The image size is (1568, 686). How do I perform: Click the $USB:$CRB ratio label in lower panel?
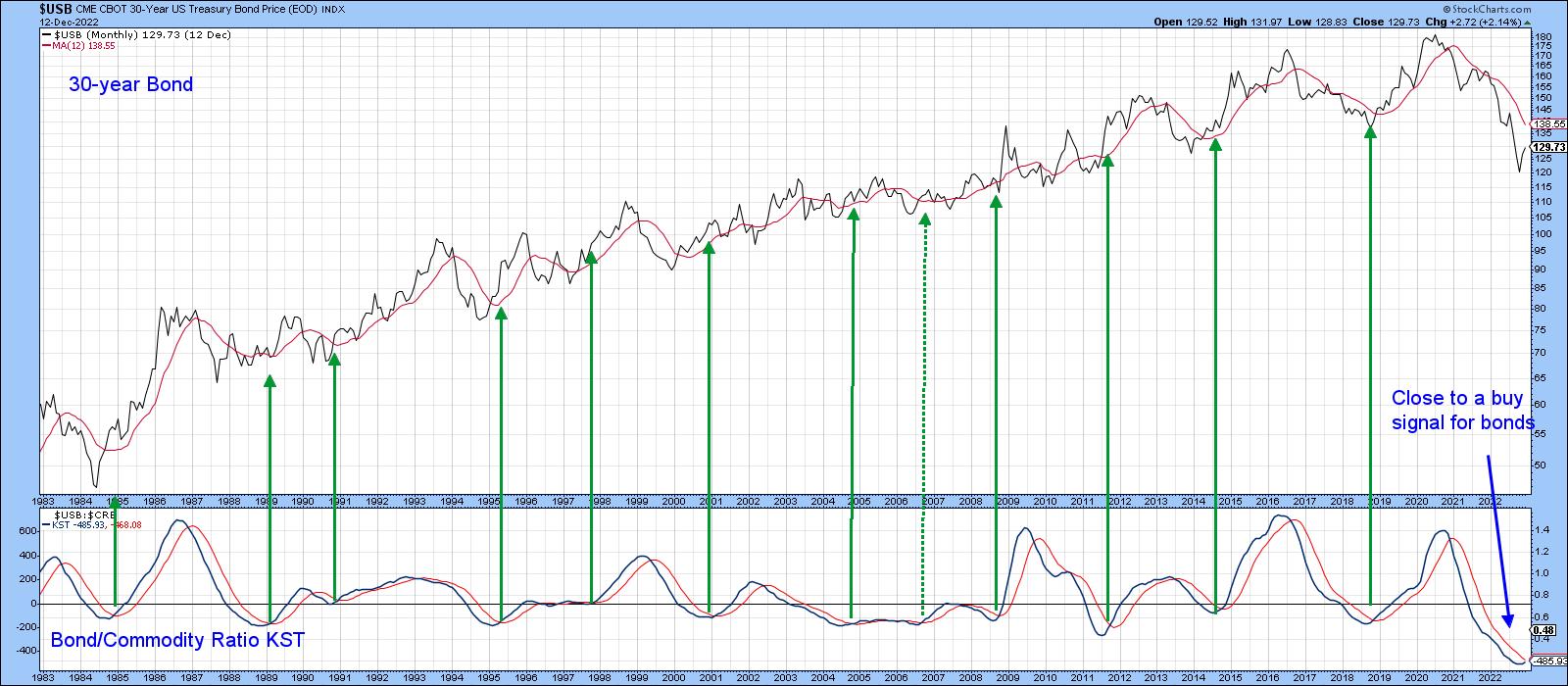[x=85, y=514]
